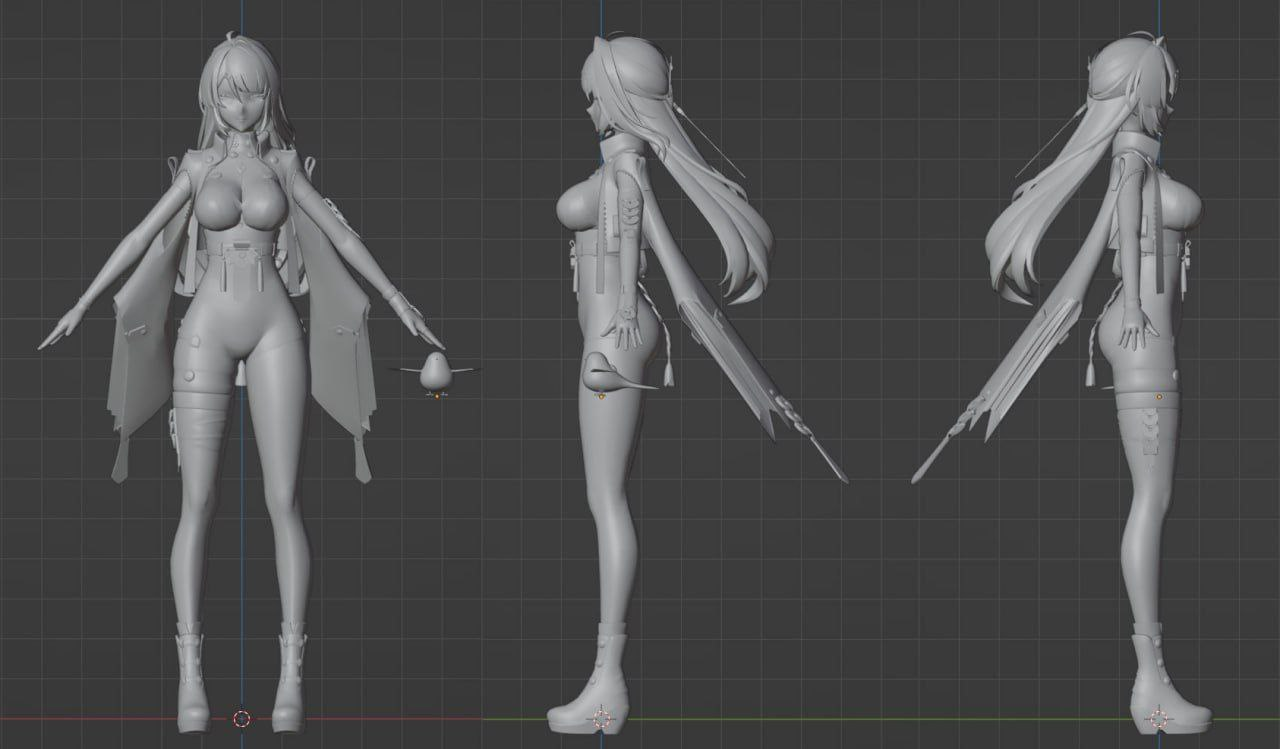The height and width of the screenshot is (749, 1280).
Task: Click the 3D cursor at the right view's boot
Action: tap(1158, 718)
